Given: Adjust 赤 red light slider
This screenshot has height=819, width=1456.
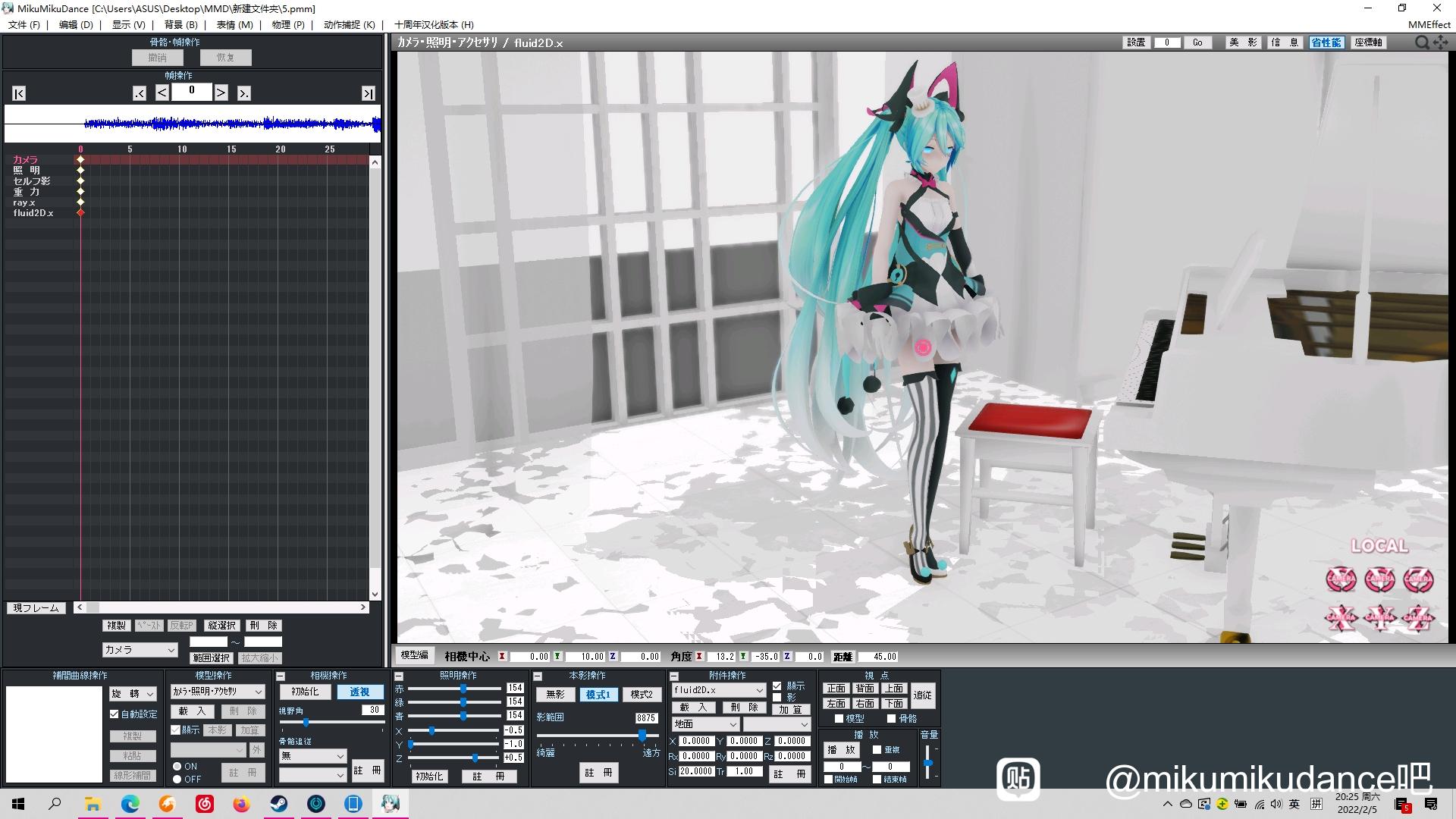Looking at the screenshot, I should pos(455,689).
